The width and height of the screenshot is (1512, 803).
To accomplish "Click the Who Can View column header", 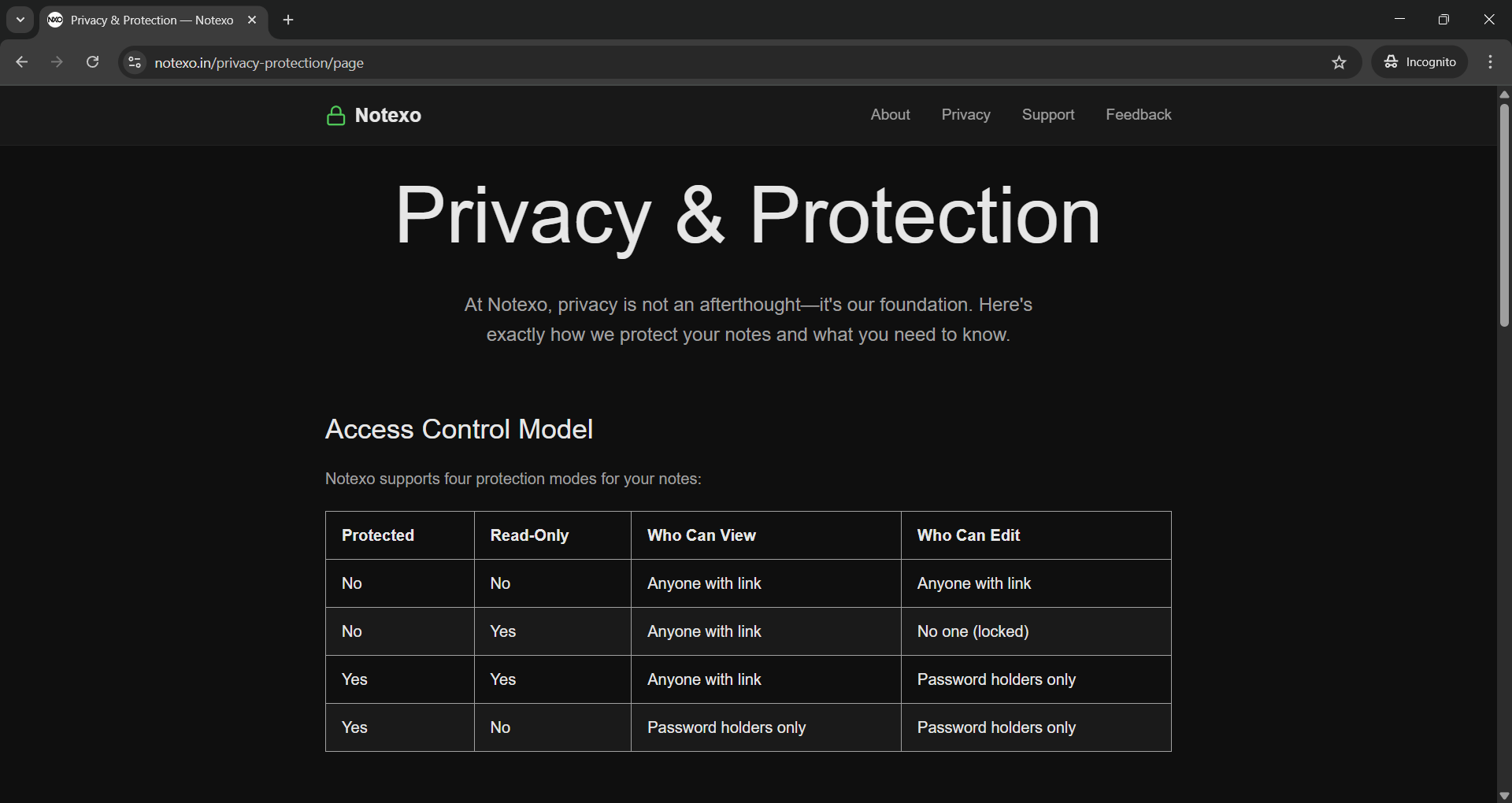I will pyautogui.click(x=766, y=535).
